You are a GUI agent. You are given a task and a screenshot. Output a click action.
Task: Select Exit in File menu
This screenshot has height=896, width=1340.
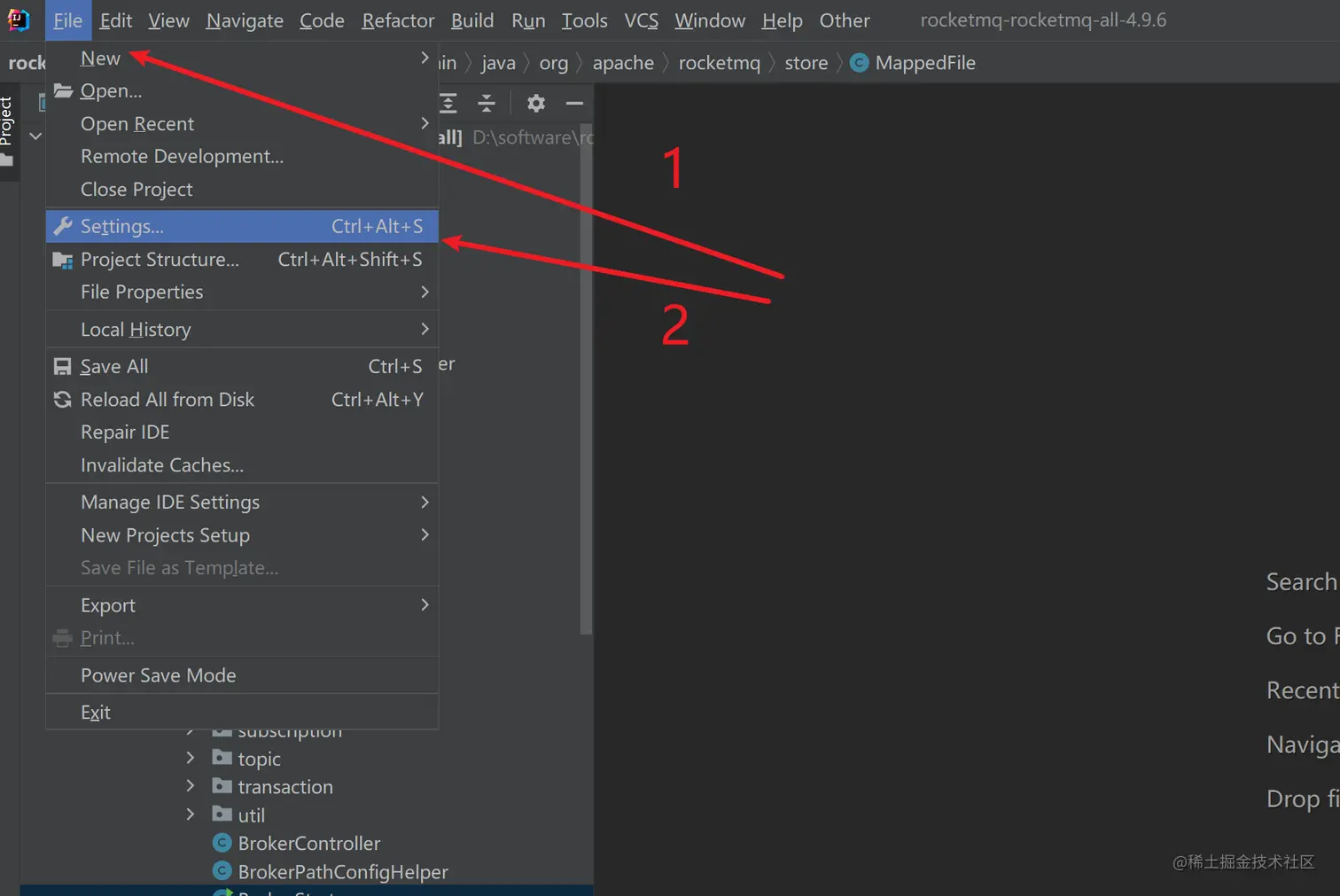242,713
